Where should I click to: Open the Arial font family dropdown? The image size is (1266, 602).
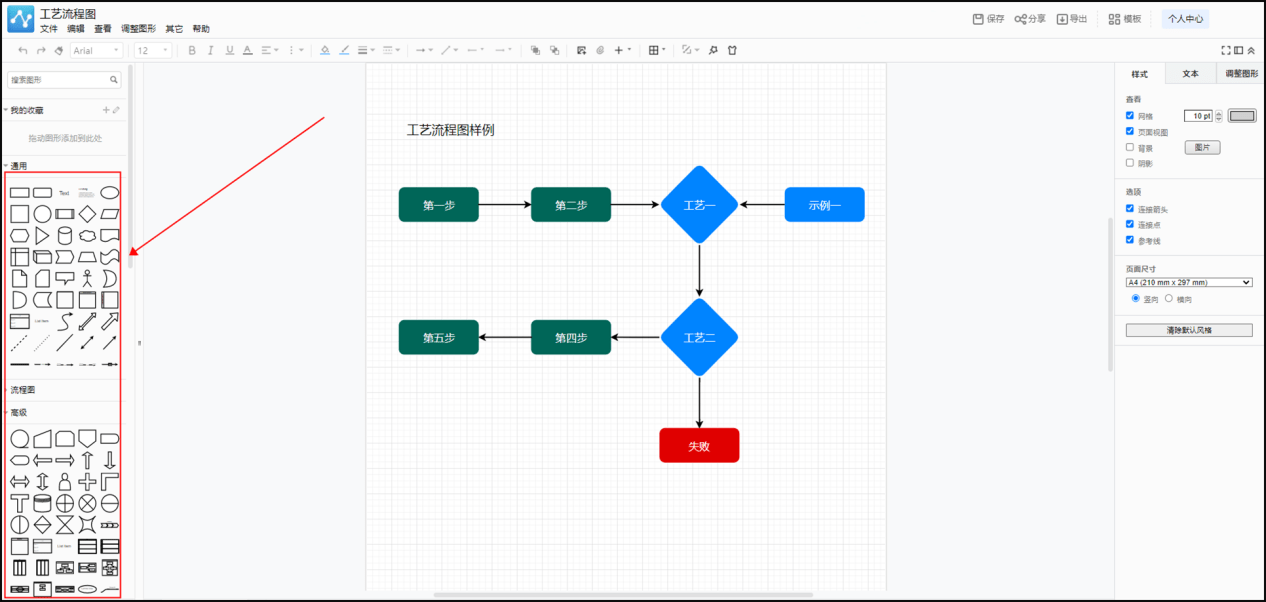[x=96, y=50]
